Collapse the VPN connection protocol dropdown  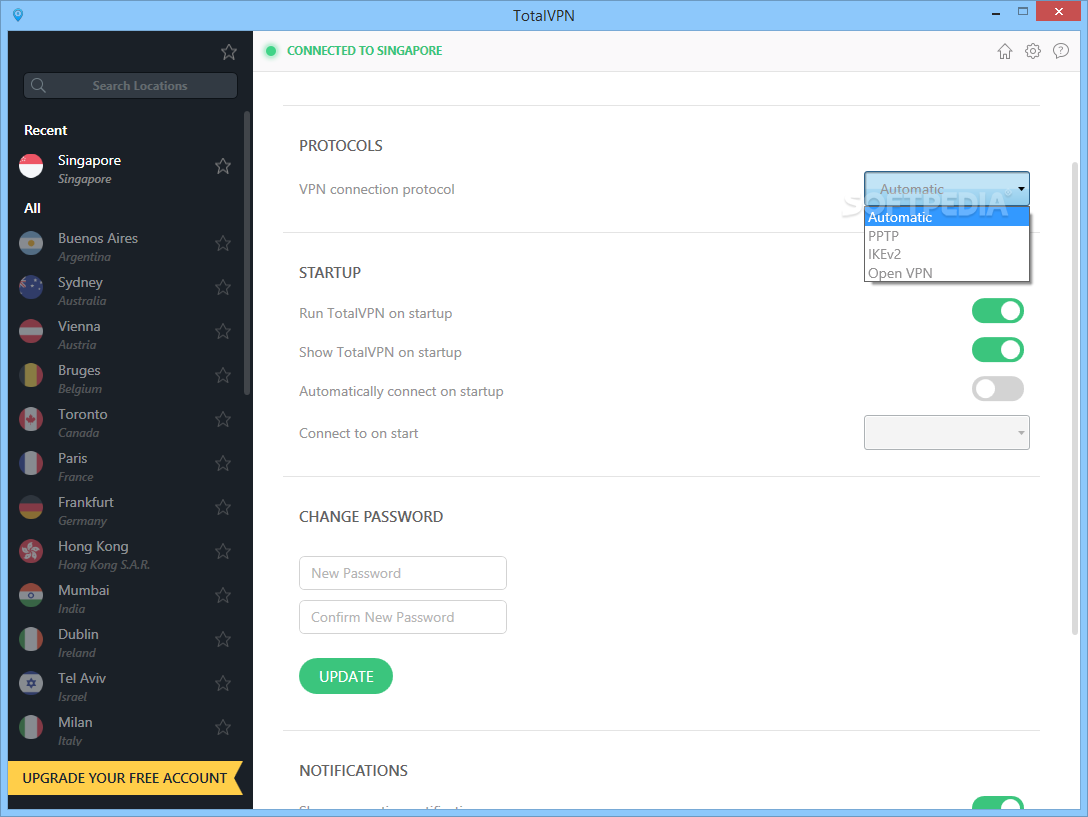946,189
